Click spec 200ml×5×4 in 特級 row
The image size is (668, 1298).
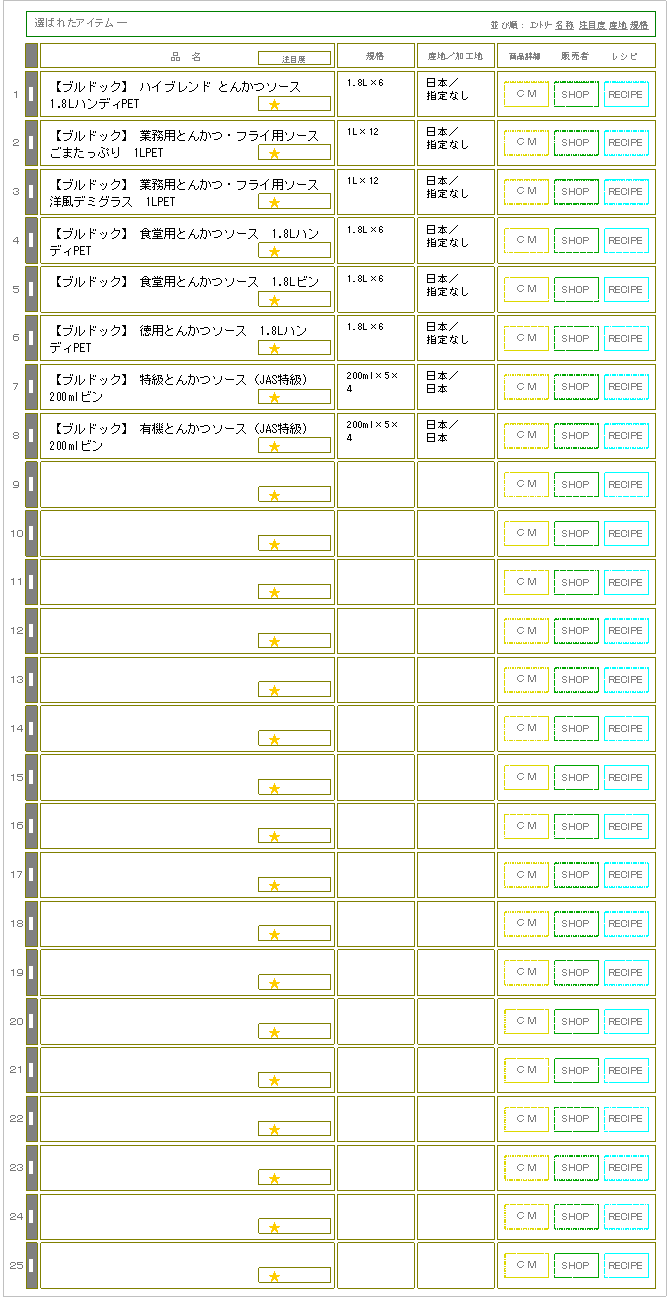click(372, 381)
